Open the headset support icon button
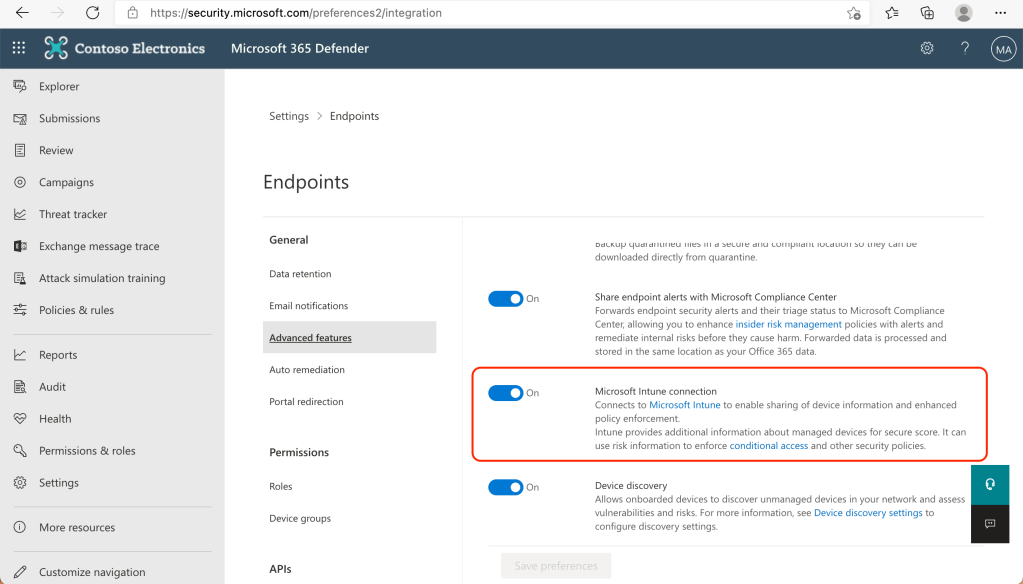 point(989,484)
